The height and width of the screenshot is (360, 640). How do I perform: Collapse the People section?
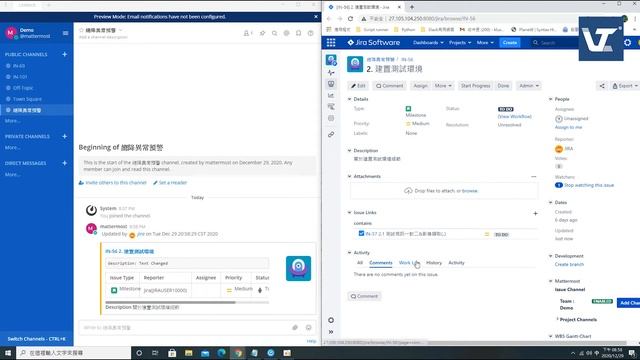pyautogui.click(x=550, y=99)
